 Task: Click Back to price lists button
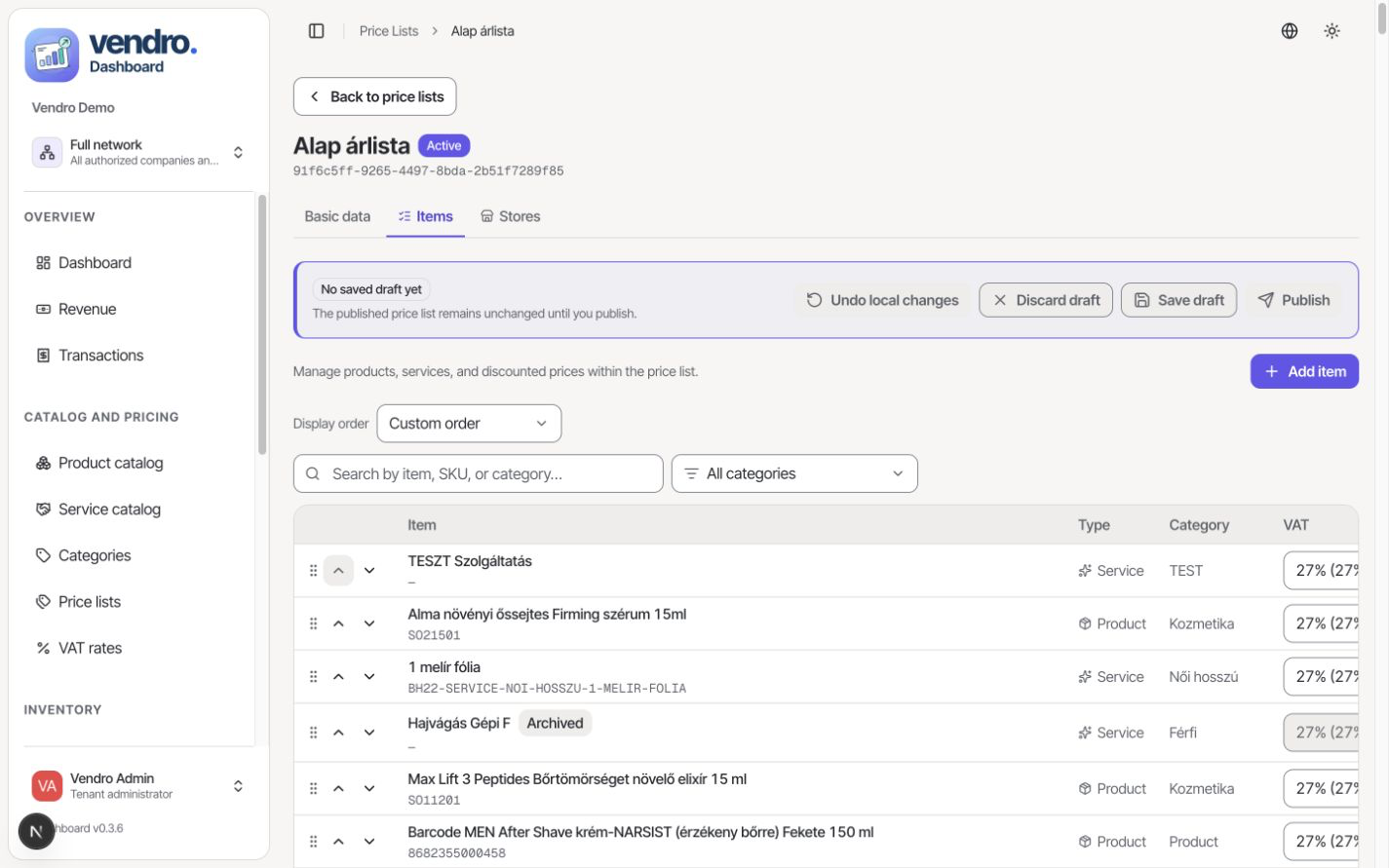[x=375, y=96]
